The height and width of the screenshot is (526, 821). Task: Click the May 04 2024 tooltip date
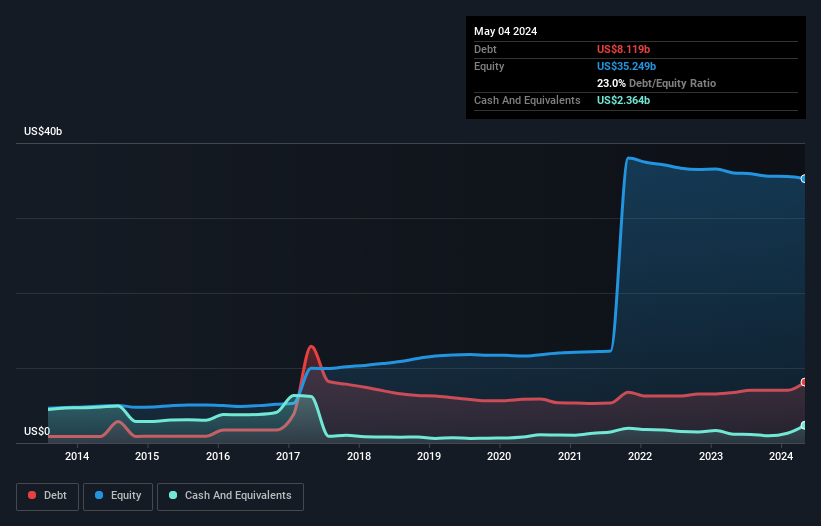[x=505, y=31]
